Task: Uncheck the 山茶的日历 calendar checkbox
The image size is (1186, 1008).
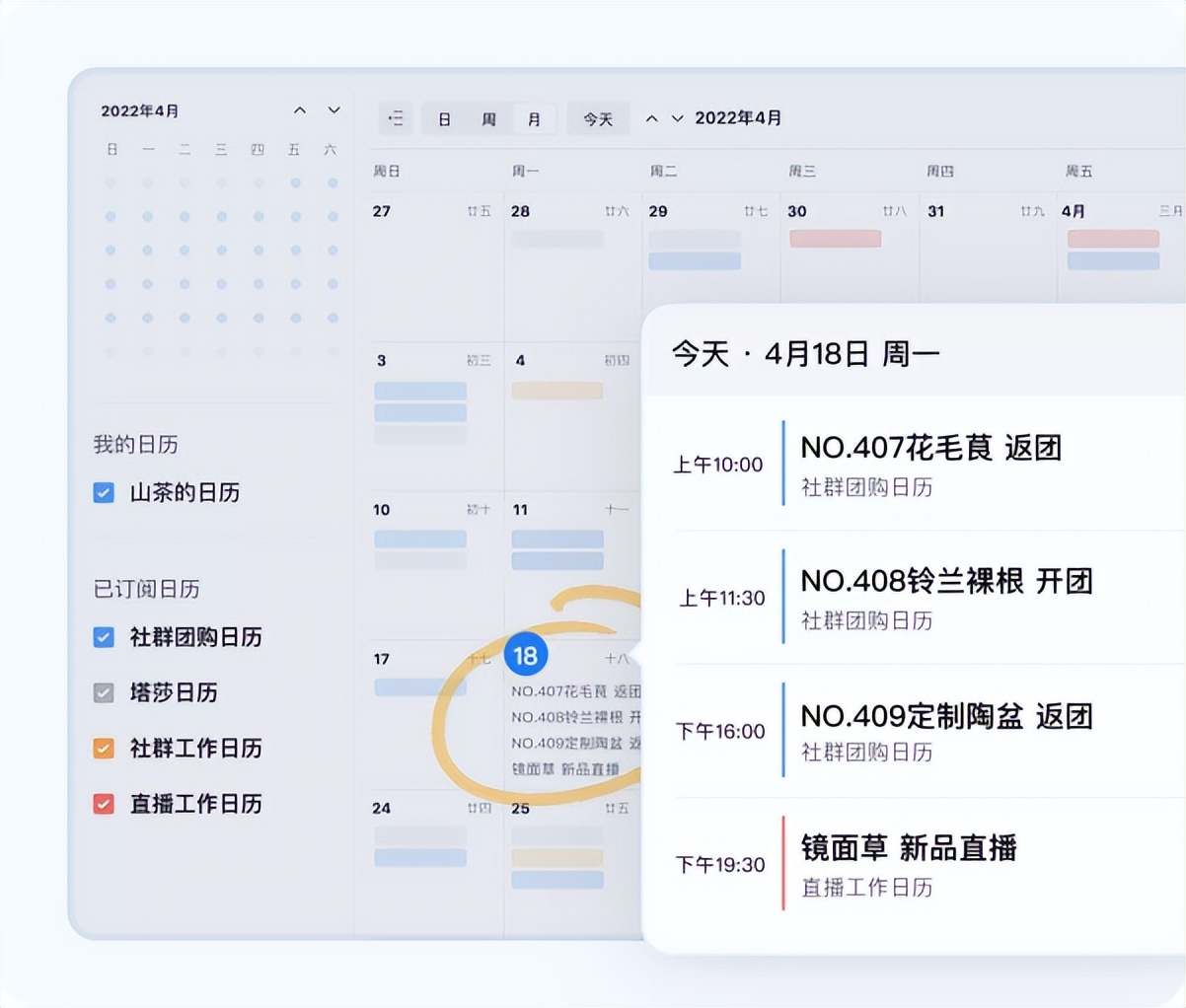Action: (104, 493)
